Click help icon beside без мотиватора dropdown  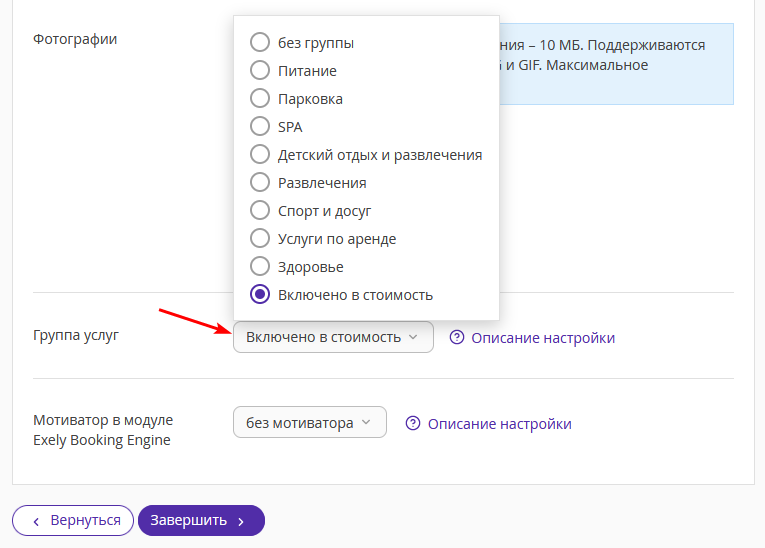pos(413,423)
